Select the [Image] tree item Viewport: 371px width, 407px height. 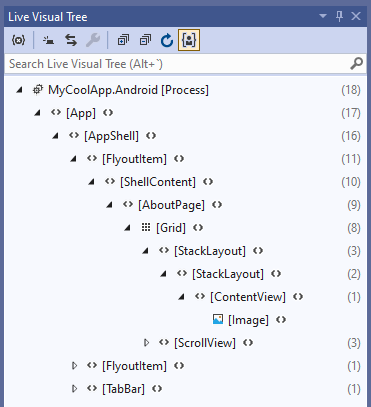click(x=248, y=320)
